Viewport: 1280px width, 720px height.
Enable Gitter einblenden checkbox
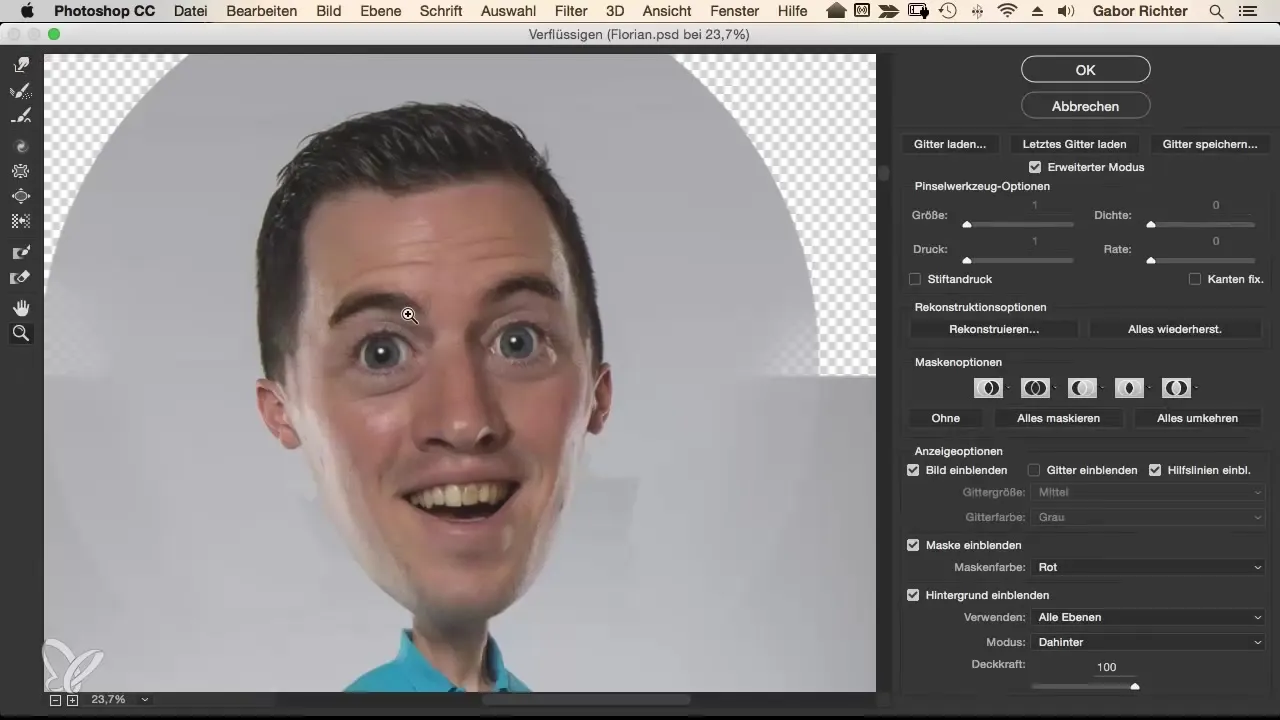click(1034, 470)
